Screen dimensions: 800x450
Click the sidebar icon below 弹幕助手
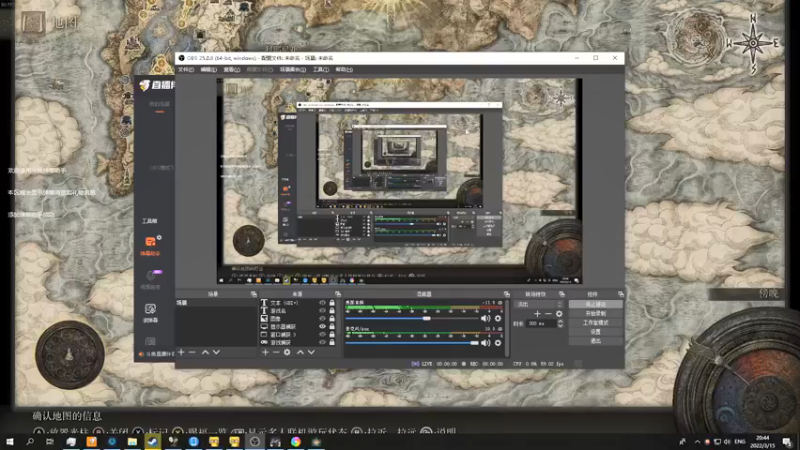click(x=151, y=280)
